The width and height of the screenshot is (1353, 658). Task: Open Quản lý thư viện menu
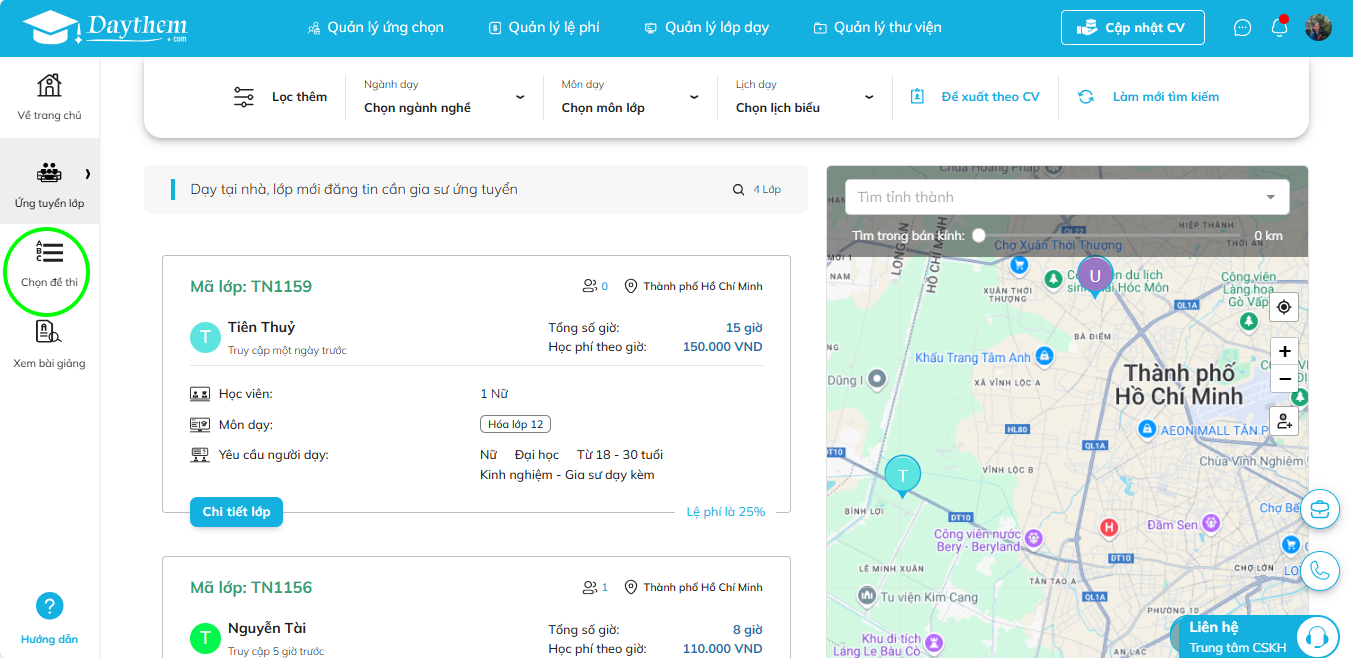coord(877,28)
